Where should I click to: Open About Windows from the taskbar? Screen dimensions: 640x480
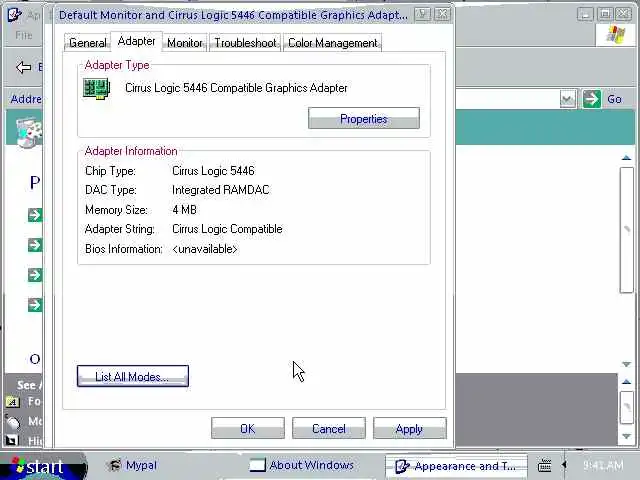click(x=302, y=465)
